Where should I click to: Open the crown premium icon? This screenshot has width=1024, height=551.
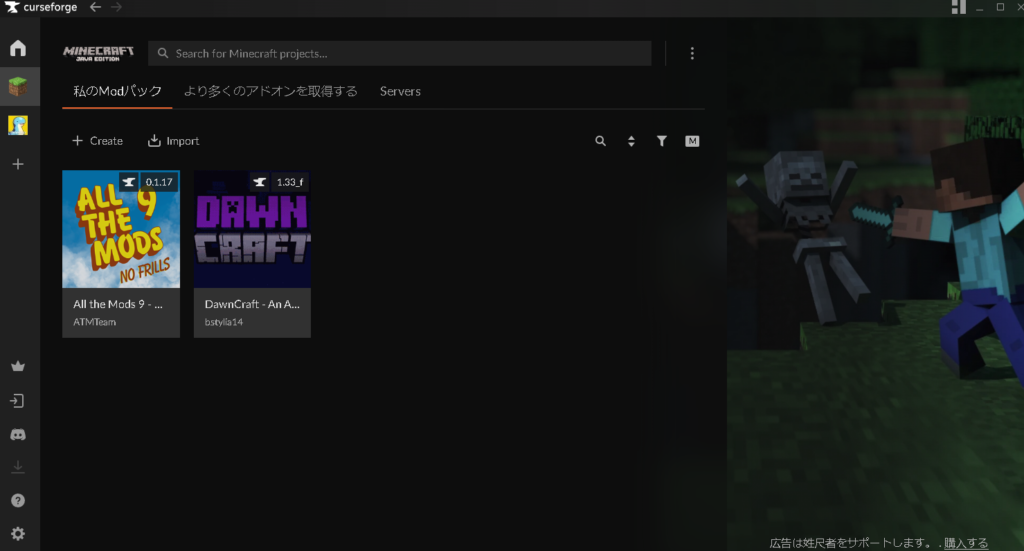pyautogui.click(x=18, y=367)
